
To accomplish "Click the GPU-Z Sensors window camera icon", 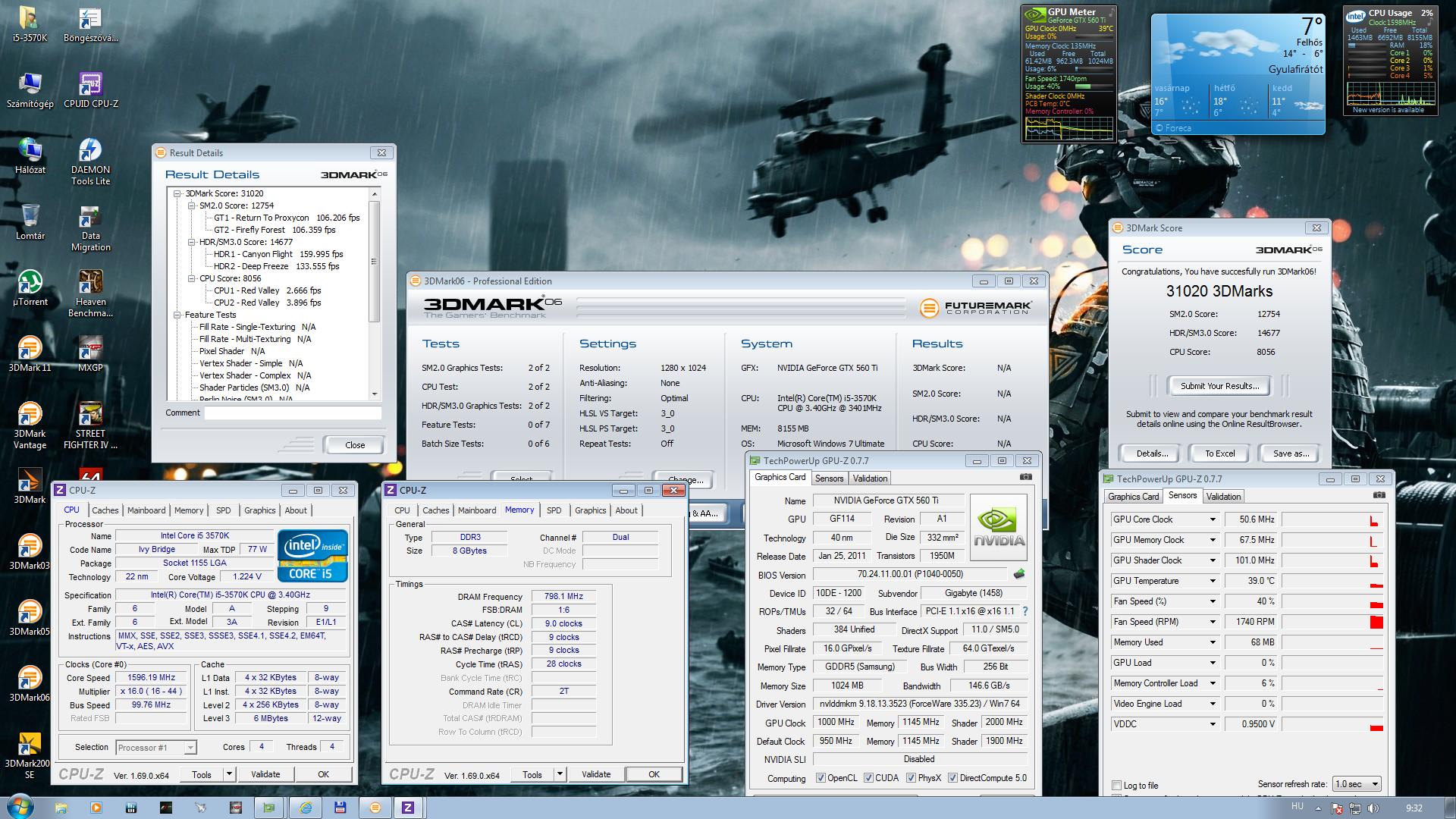I will click(1379, 495).
